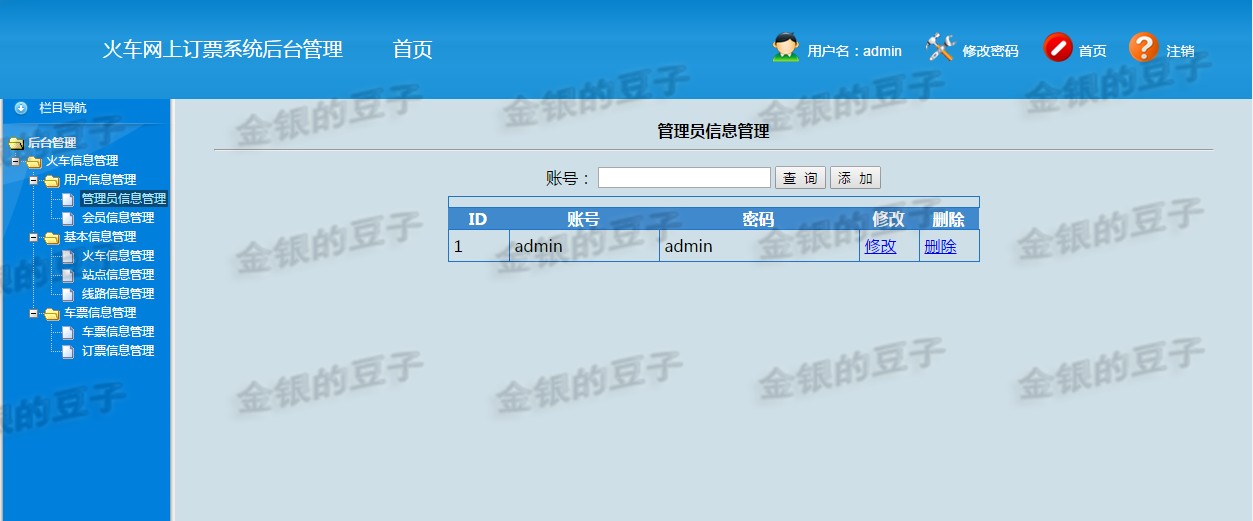Screen dimensions: 1253x521
Task: Click the folder icon beside 用户信息管理
Action: [x=52, y=180]
